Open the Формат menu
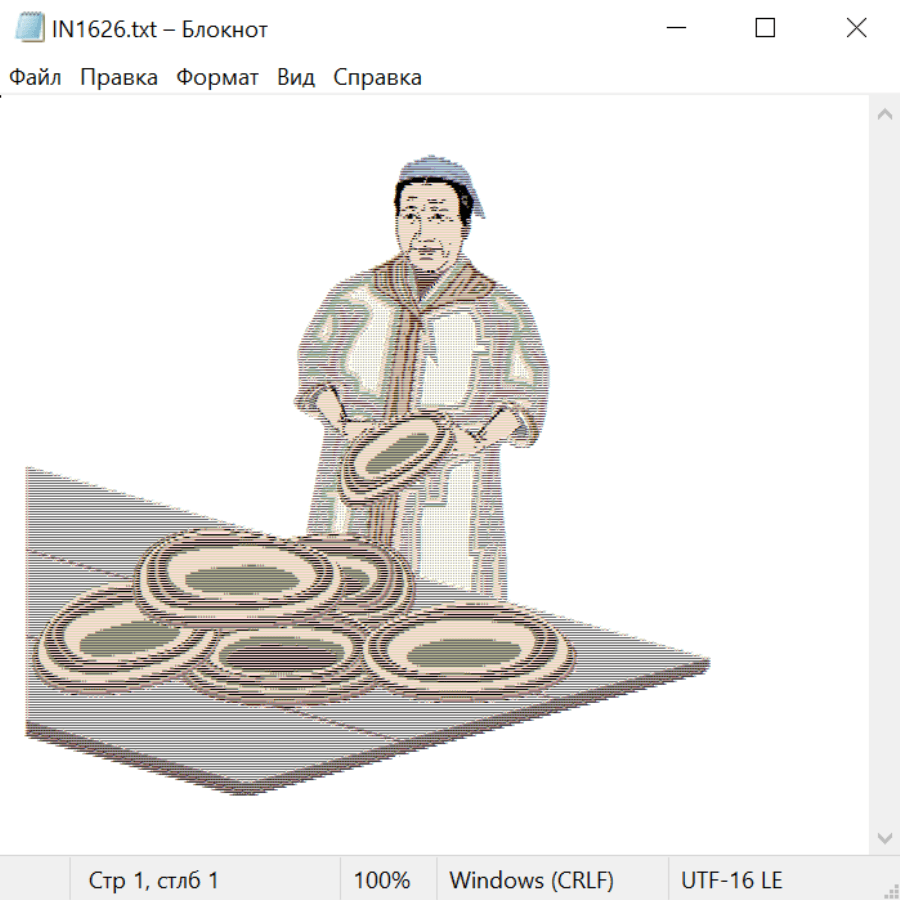The height and width of the screenshot is (900, 900). point(217,78)
